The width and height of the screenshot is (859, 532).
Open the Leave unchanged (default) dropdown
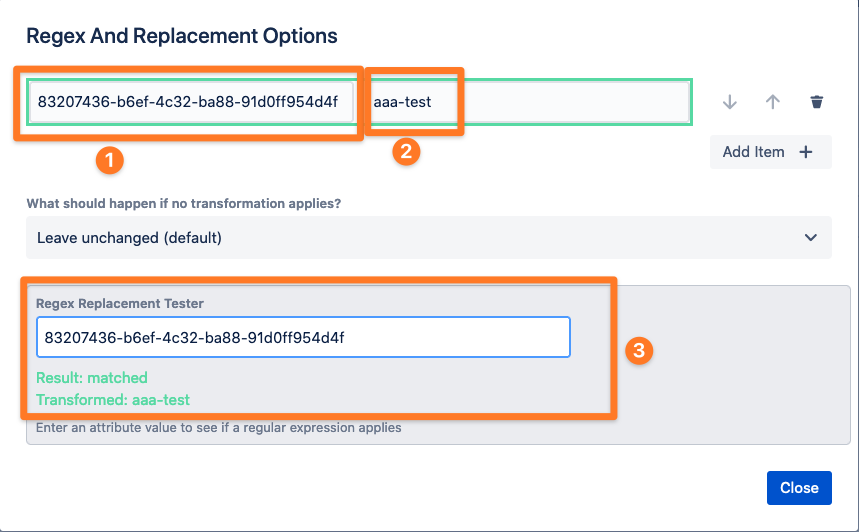tap(429, 237)
